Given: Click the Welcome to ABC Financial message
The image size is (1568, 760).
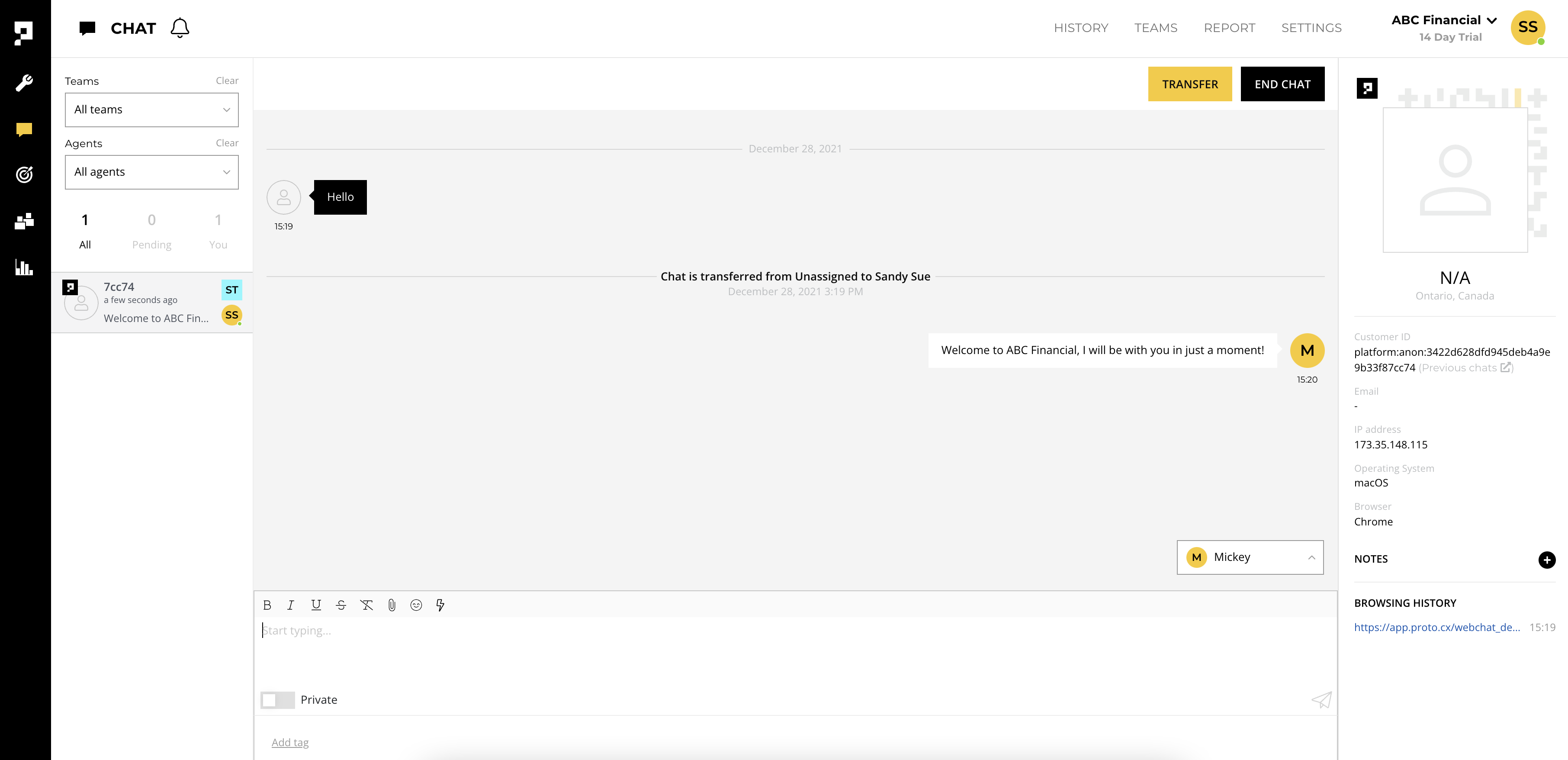Looking at the screenshot, I should coord(1102,350).
